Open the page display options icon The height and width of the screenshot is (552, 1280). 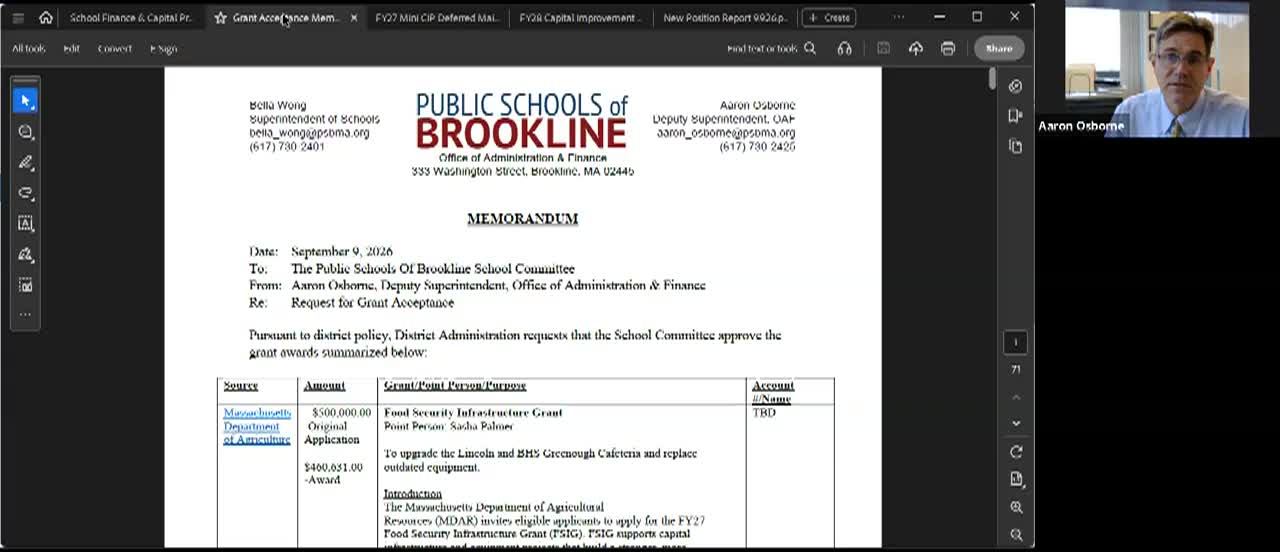[1016, 479]
